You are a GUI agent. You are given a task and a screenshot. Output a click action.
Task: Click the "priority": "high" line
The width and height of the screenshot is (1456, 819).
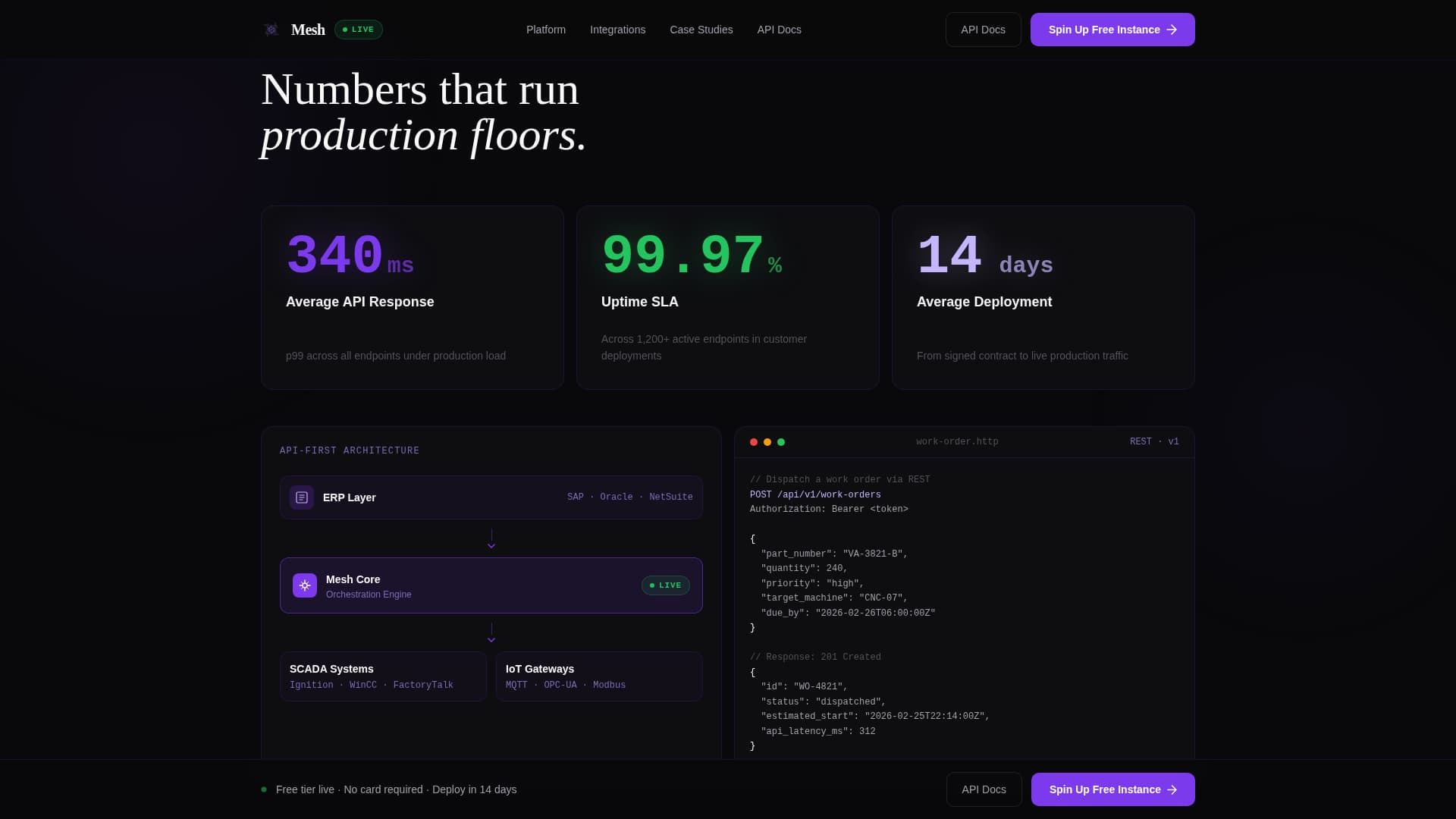point(813,584)
